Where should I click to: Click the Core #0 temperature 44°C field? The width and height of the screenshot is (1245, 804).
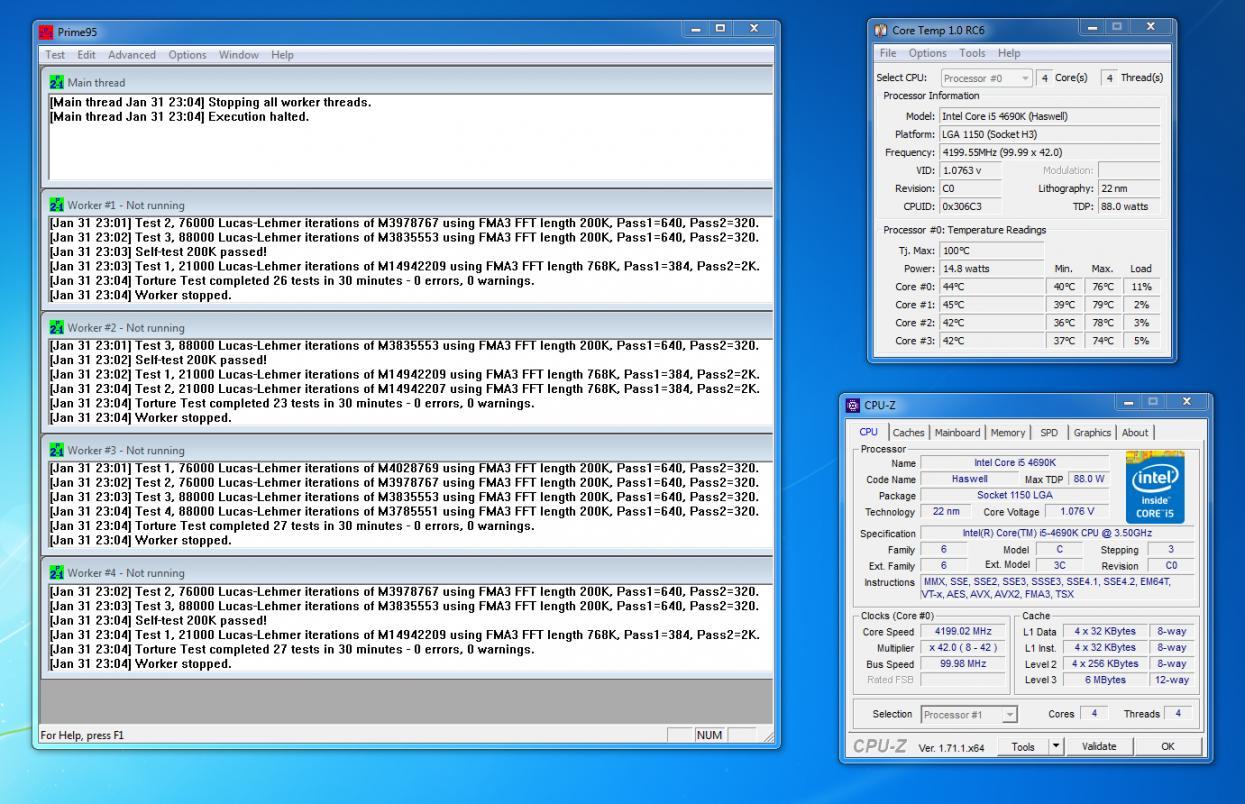click(991, 286)
